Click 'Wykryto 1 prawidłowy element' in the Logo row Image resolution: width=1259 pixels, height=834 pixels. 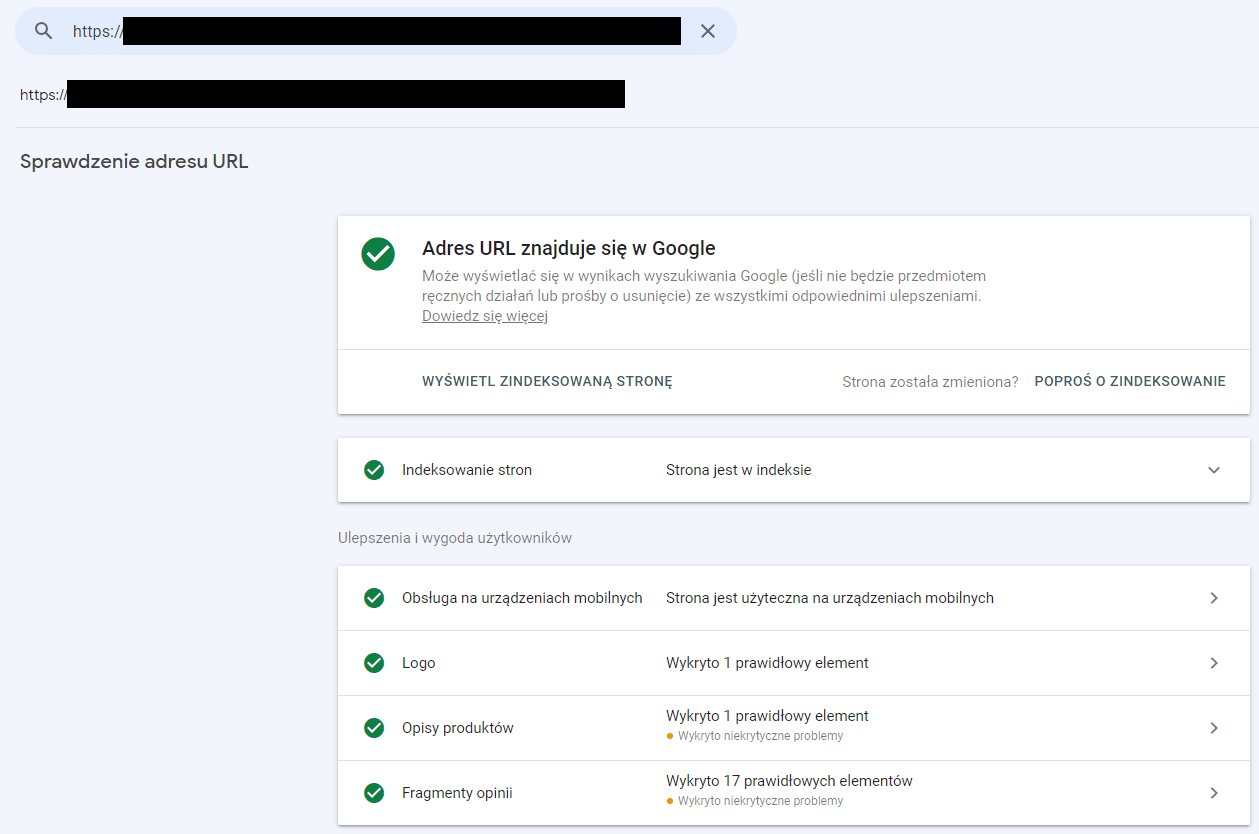click(x=767, y=663)
